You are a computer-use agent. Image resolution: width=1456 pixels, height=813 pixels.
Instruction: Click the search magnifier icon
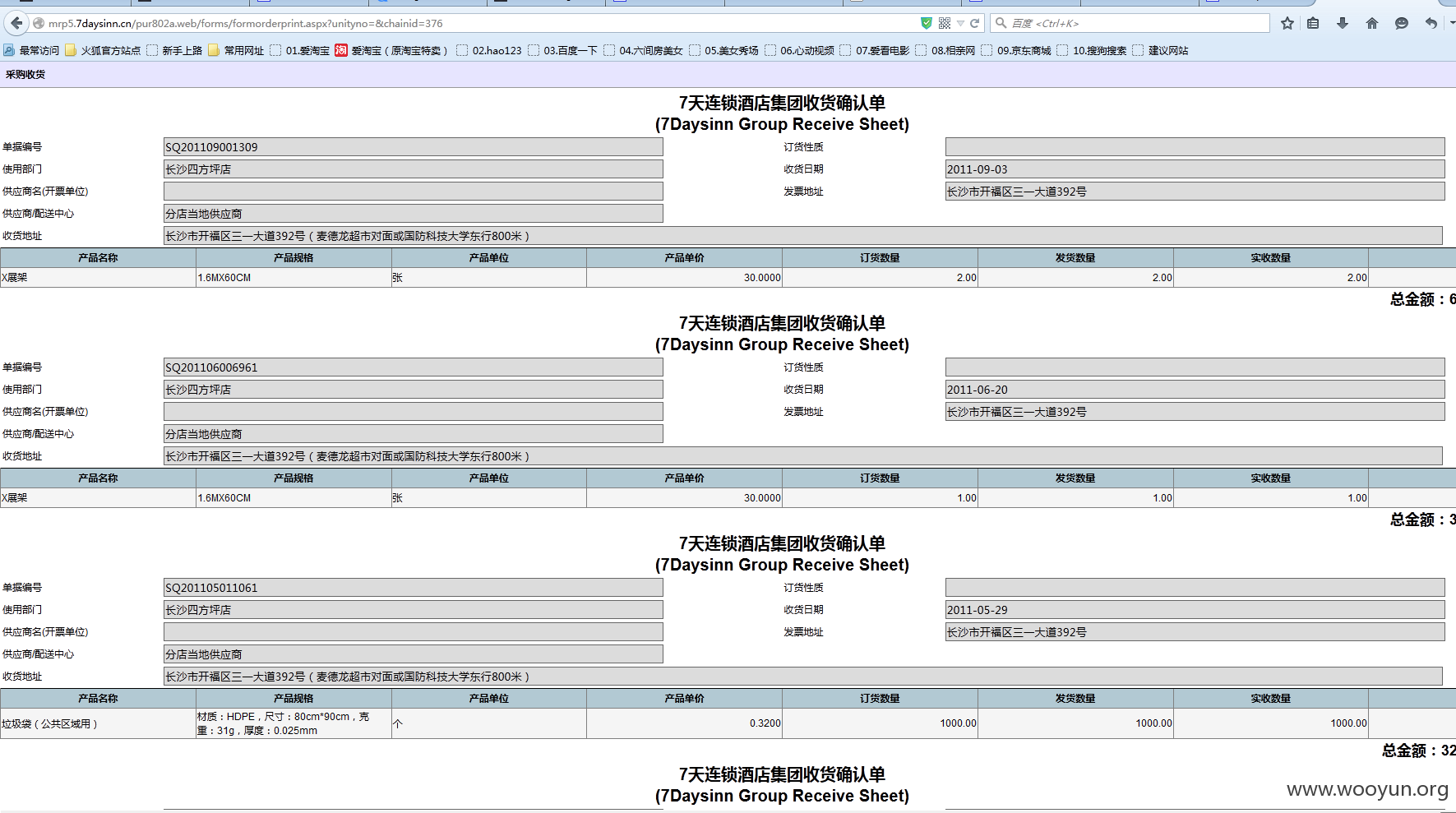click(x=1001, y=23)
